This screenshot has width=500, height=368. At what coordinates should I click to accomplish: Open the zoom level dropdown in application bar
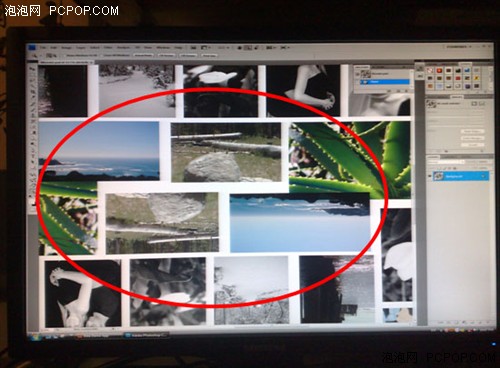coord(223,47)
